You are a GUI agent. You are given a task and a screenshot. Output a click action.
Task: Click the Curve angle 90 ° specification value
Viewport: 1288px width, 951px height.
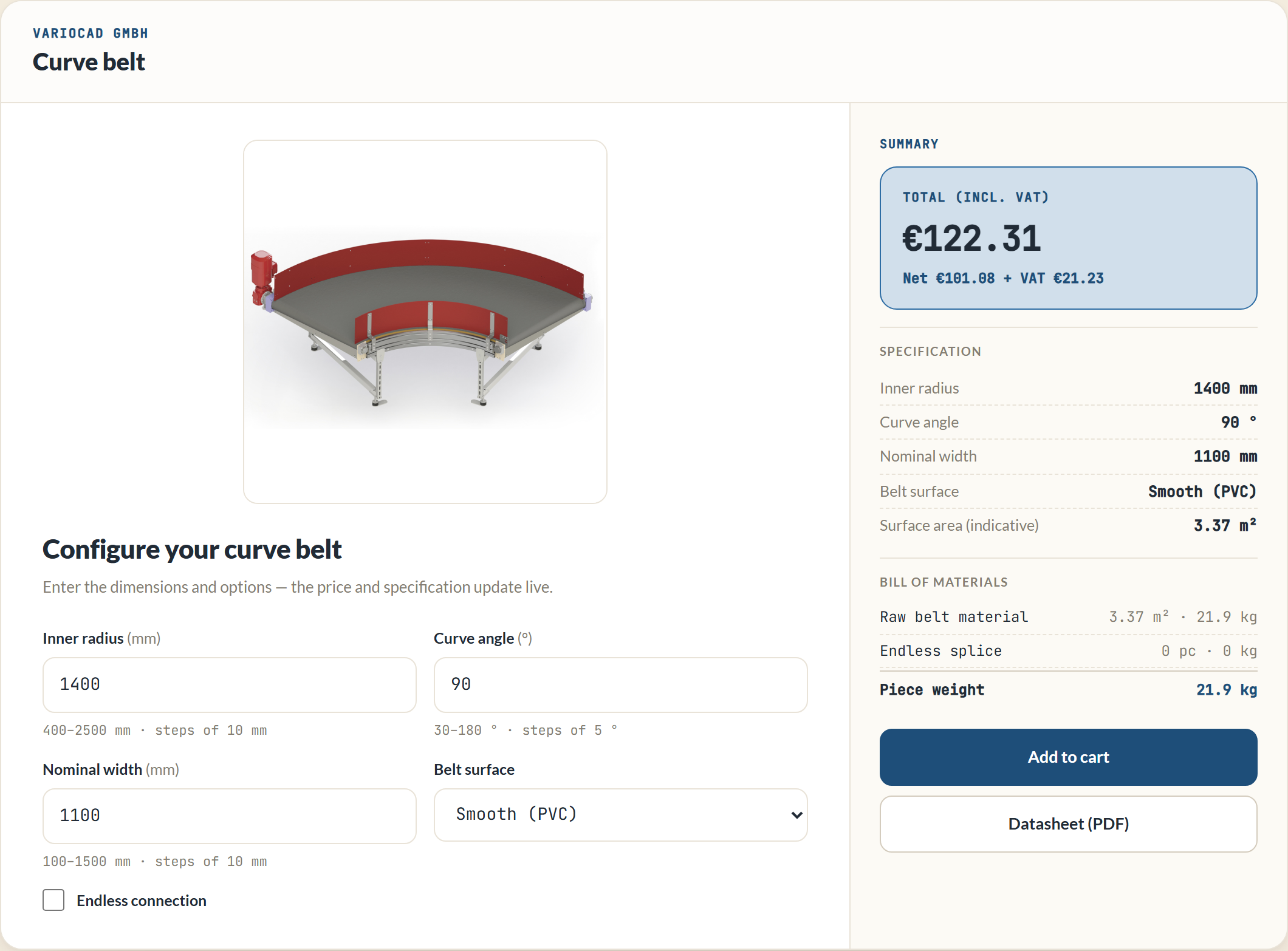pyautogui.click(x=1238, y=422)
